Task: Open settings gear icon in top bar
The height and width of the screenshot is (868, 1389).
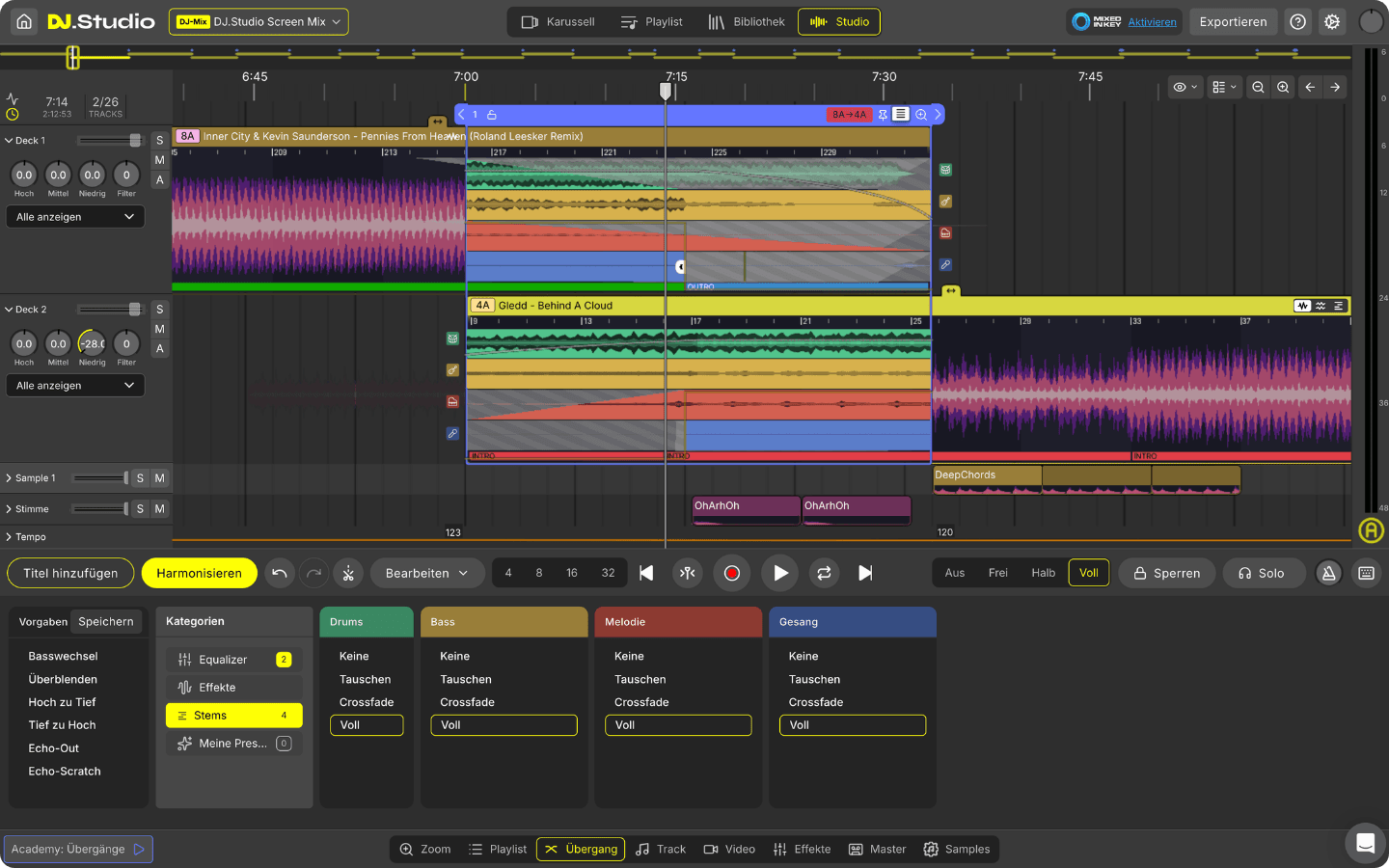Action: (x=1332, y=21)
